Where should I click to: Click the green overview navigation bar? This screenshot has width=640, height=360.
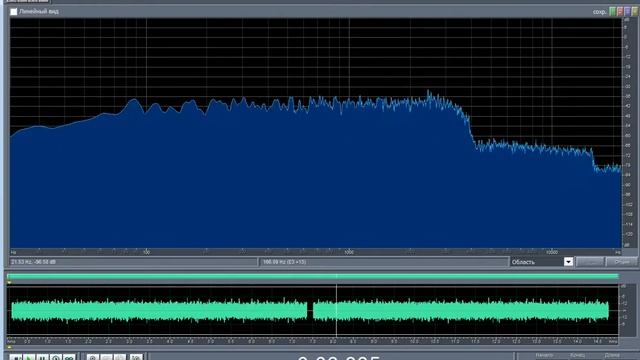pos(313,276)
